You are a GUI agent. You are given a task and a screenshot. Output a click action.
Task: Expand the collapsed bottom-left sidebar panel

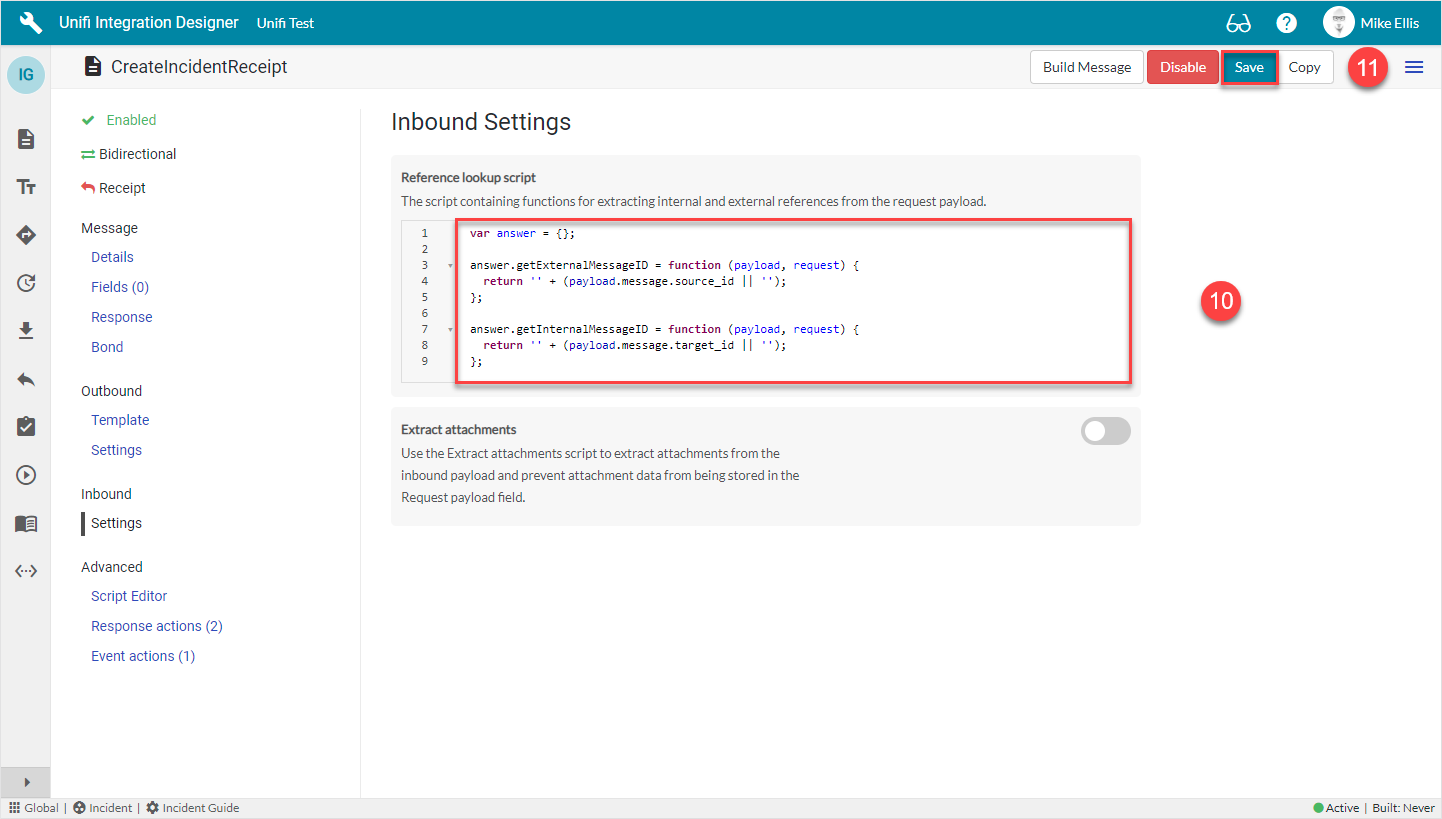pos(25,782)
